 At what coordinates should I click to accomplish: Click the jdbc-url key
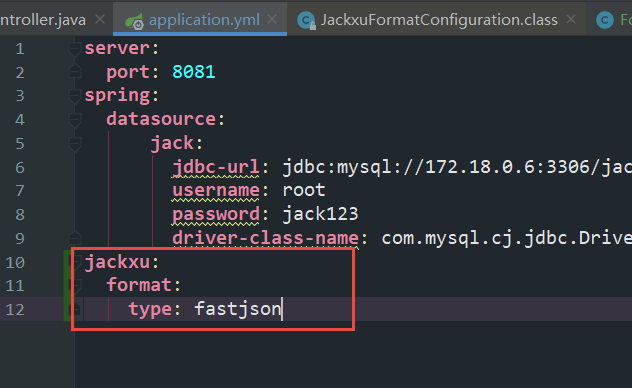(216, 167)
